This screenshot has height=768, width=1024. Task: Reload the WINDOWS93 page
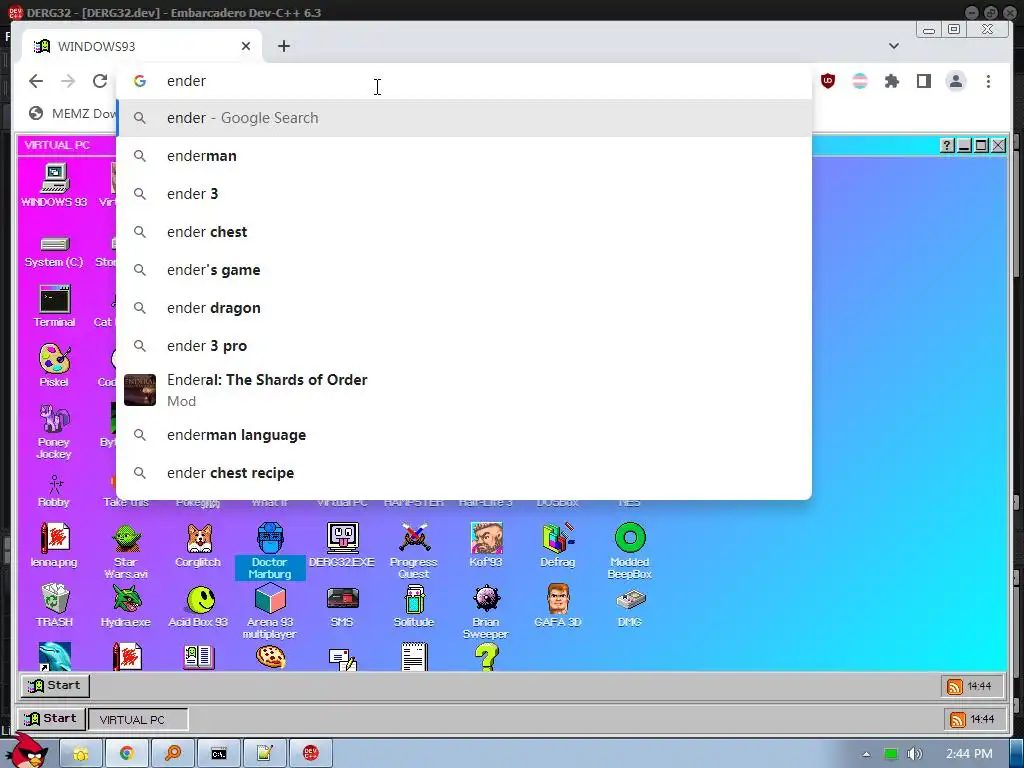point(100,81)
